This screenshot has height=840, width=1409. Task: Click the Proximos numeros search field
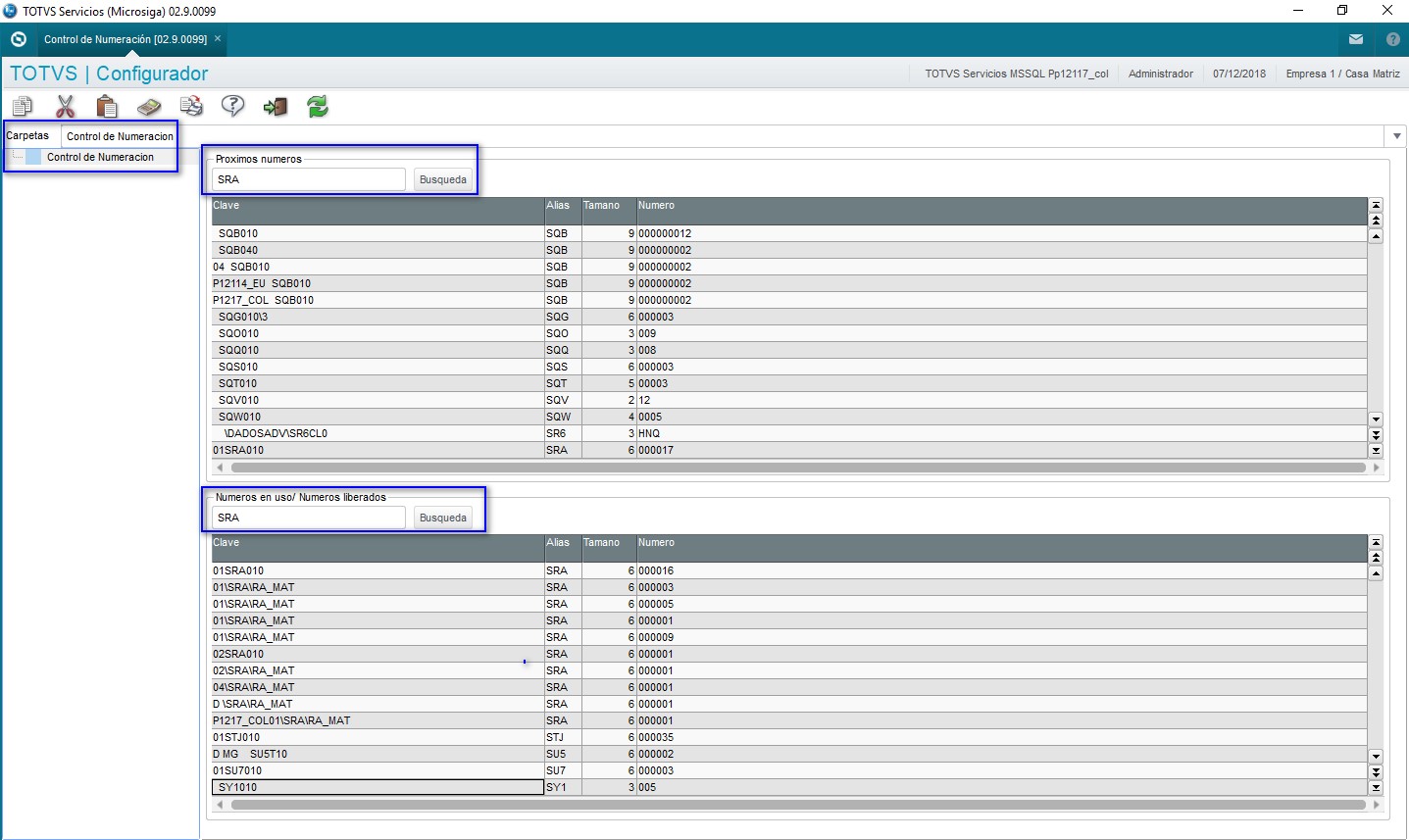309,179
